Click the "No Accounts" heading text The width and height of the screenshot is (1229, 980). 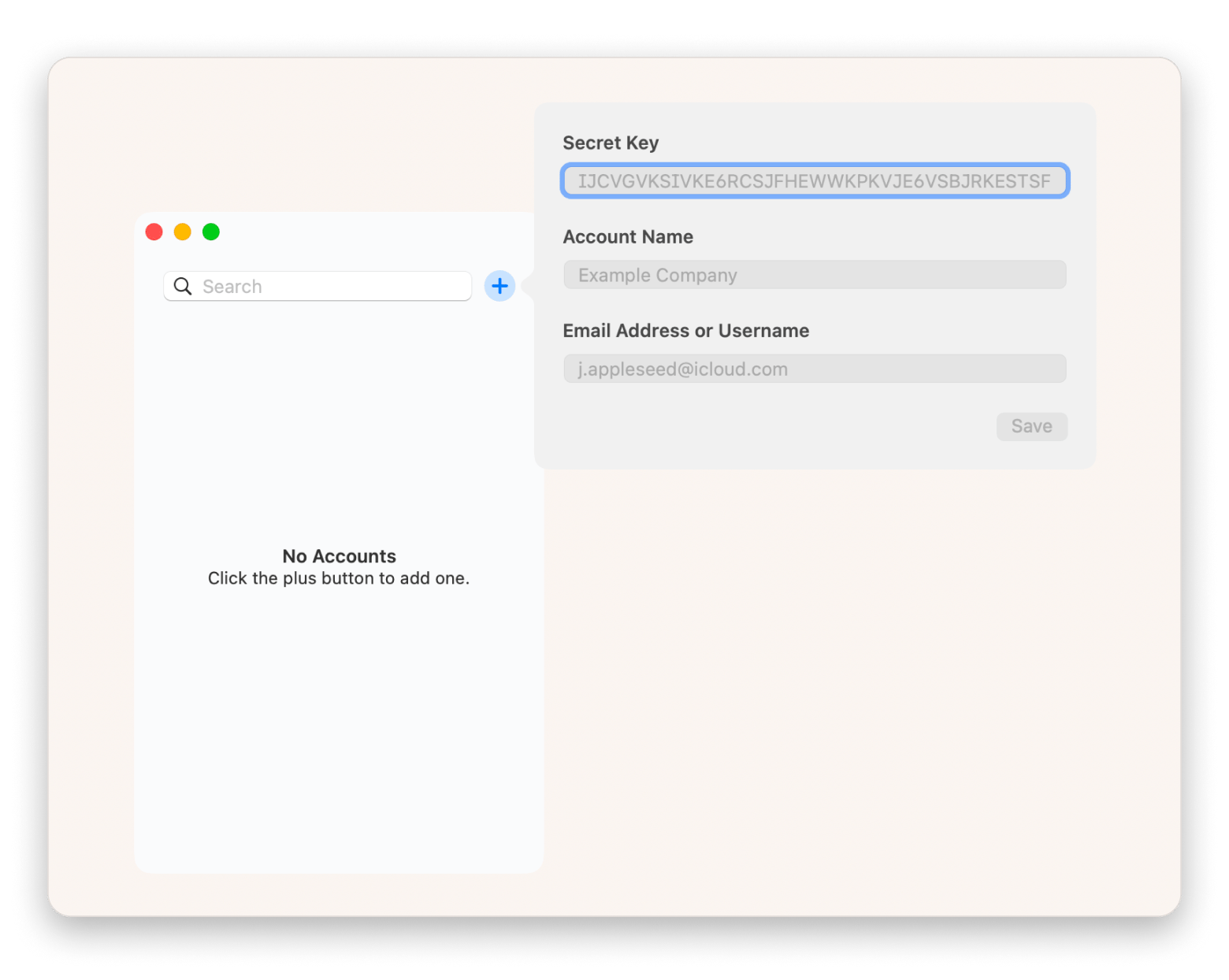[339, 556]
